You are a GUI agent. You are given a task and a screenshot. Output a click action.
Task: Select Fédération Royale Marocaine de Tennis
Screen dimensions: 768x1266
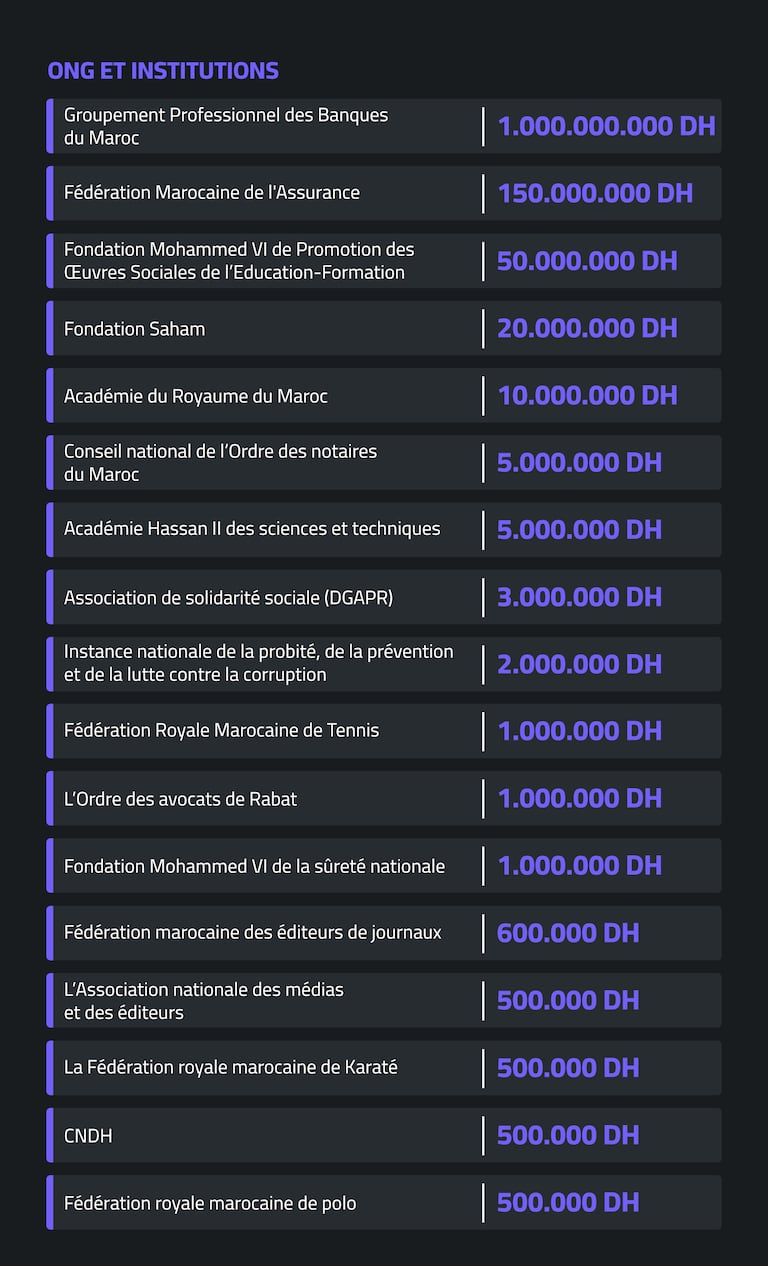click(222, 731)
